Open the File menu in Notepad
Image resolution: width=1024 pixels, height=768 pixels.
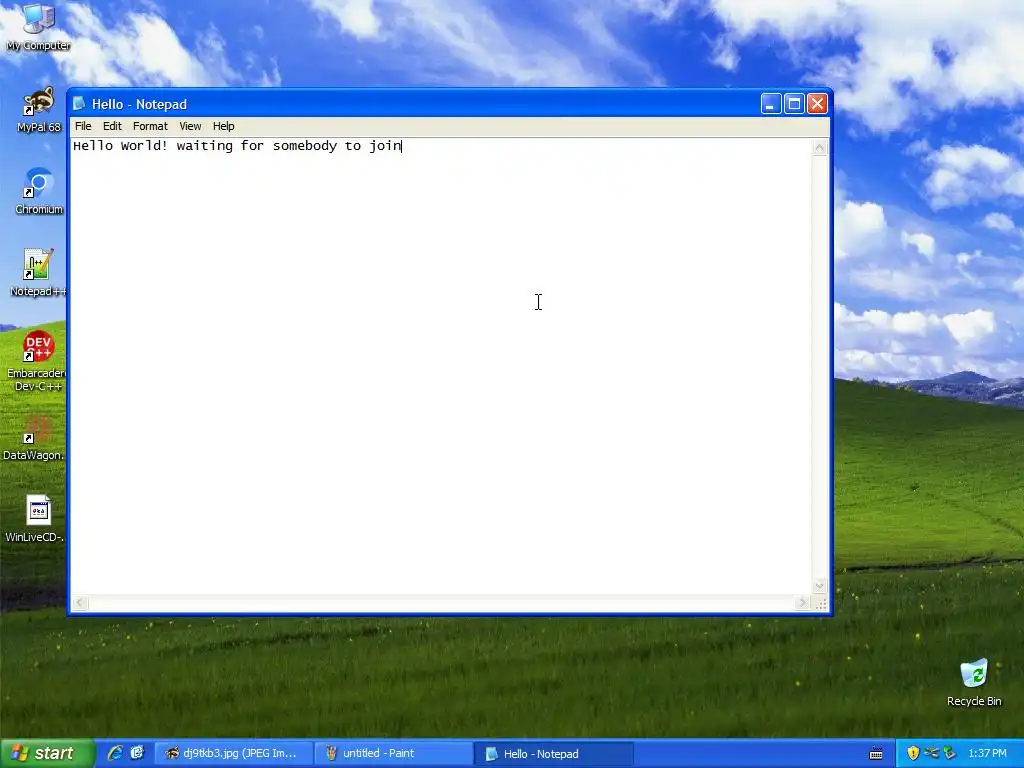[83, 126]
